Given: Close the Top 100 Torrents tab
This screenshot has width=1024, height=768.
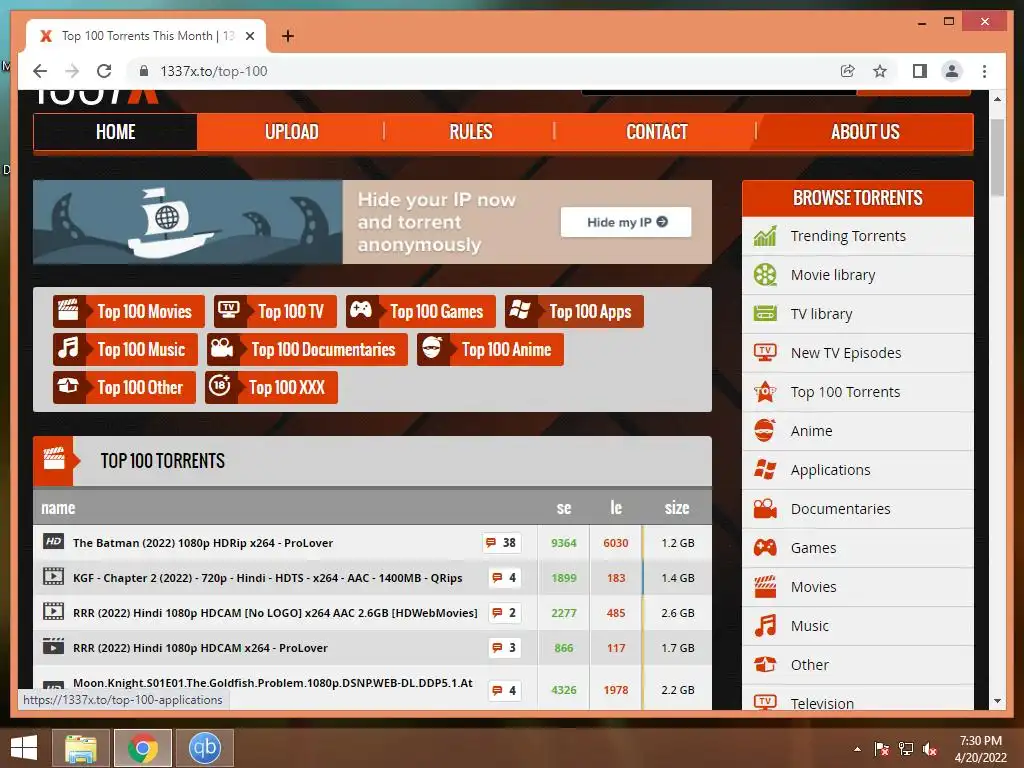Looking at the screenshot, I should pos(249,36).
